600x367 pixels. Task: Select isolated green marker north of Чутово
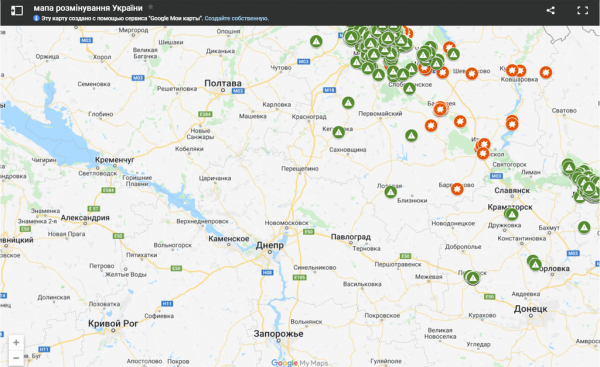pos(316,41)
